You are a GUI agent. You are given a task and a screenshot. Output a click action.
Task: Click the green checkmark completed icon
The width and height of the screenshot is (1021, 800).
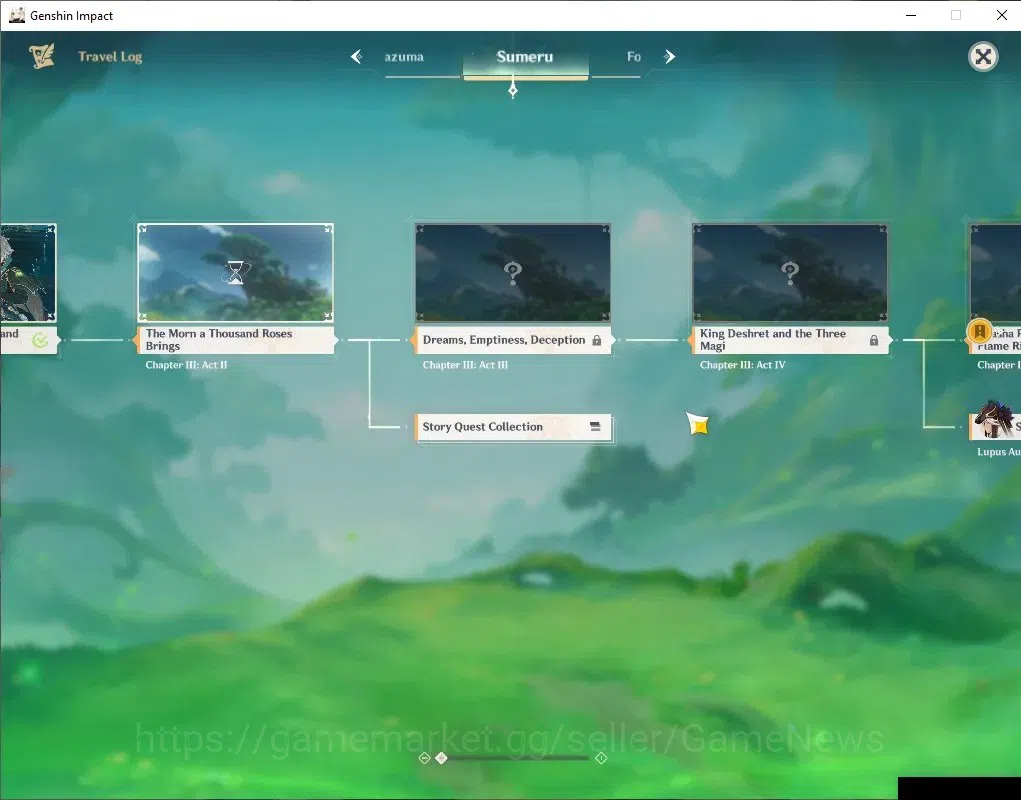point(40,340)
